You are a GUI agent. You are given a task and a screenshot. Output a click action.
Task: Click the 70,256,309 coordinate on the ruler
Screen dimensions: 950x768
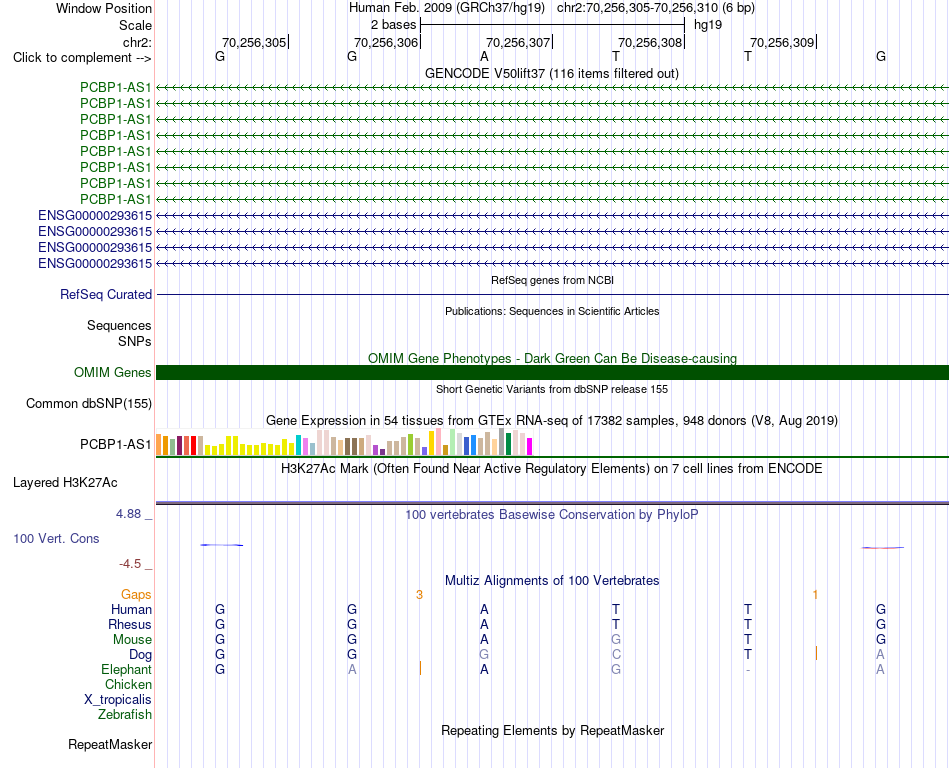pos(782,42)
